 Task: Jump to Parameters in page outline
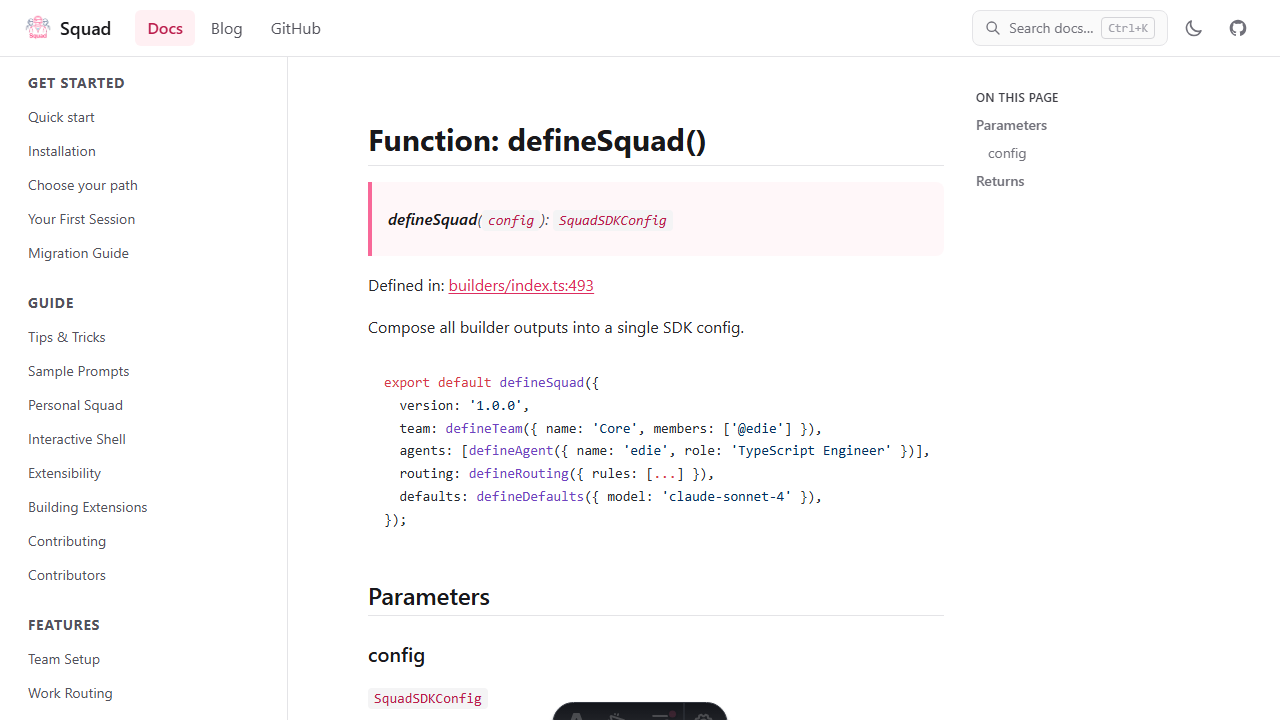coord(1011,125)
